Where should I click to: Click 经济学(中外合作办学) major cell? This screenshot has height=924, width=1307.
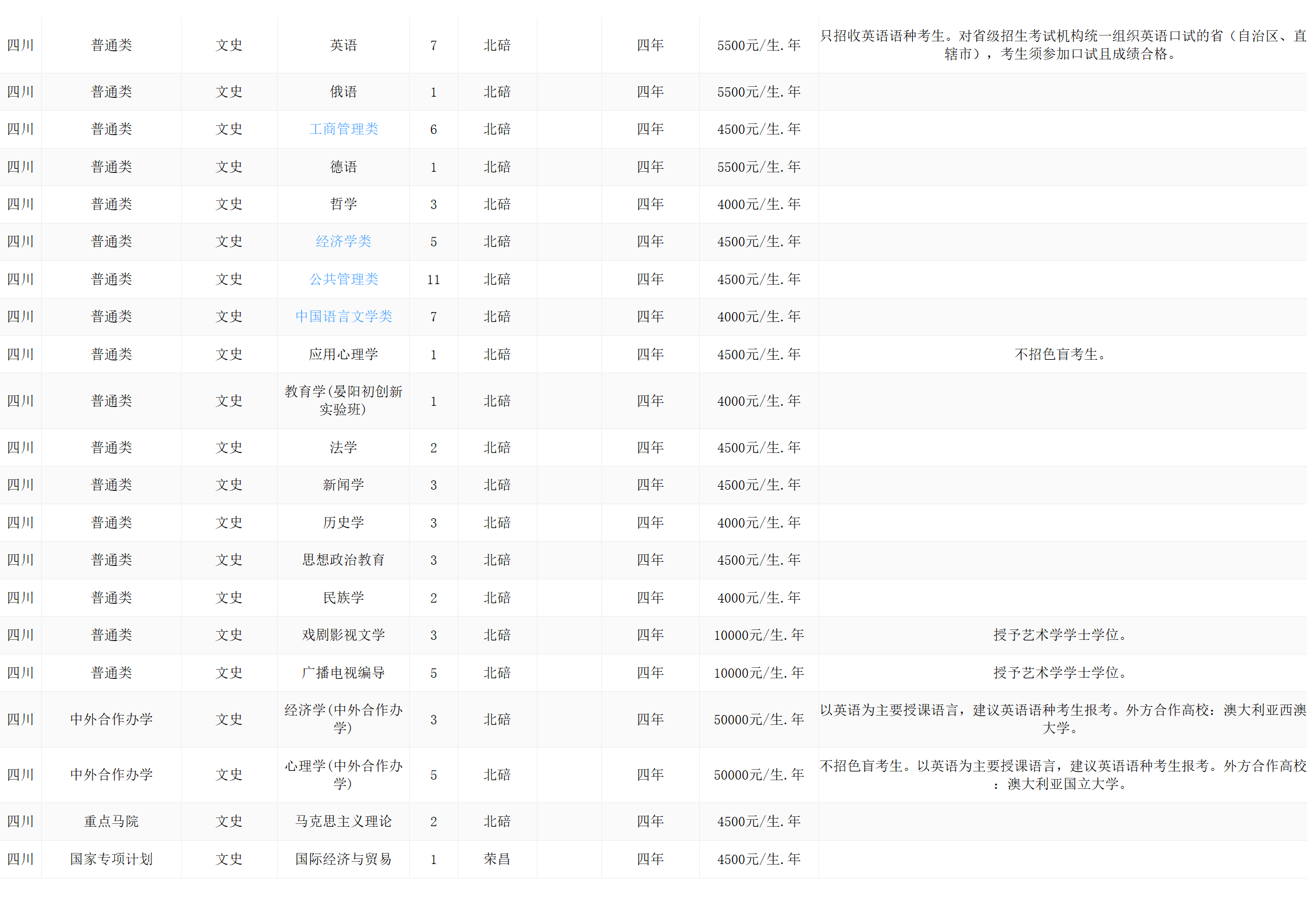[x=343, y=719]
